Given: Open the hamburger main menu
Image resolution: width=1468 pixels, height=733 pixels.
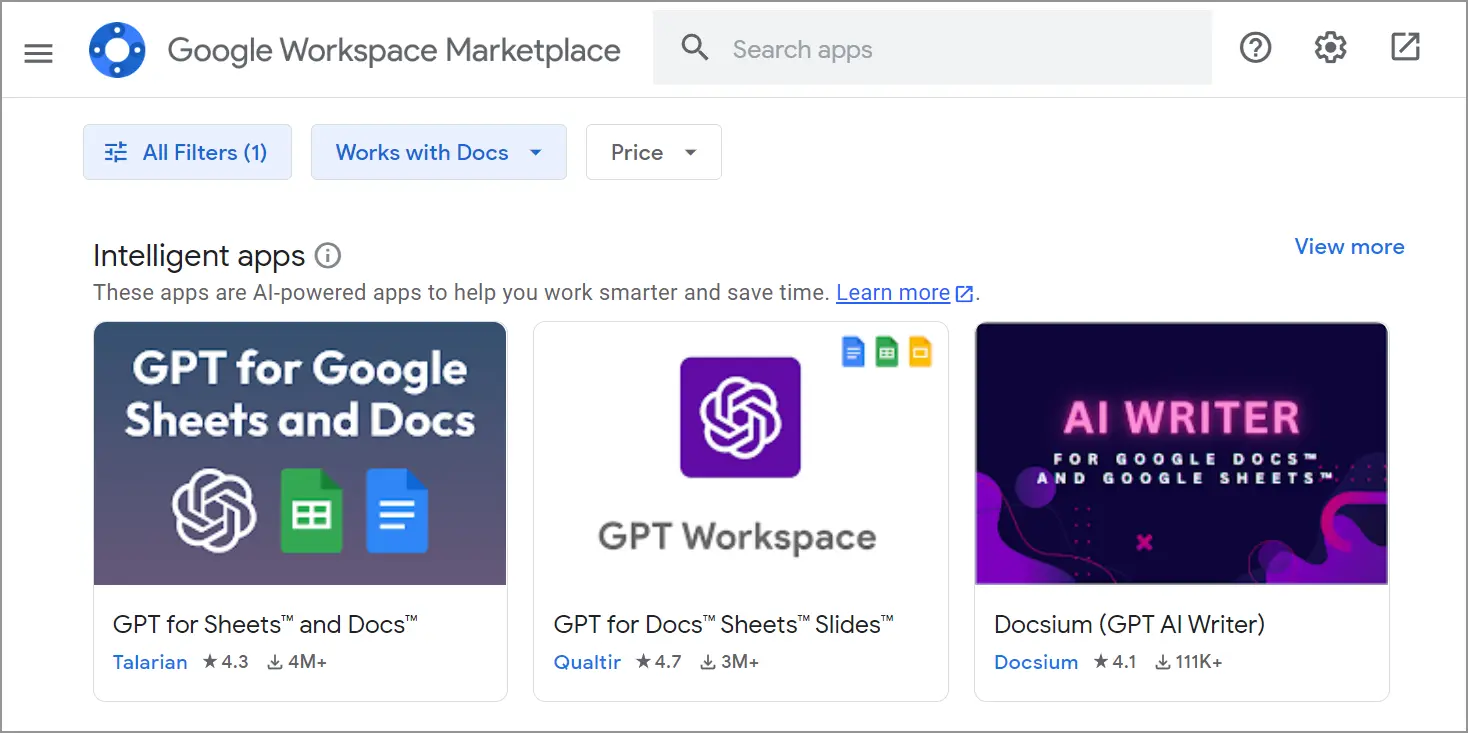Looking at the screenshot, I should click(38, 51).
